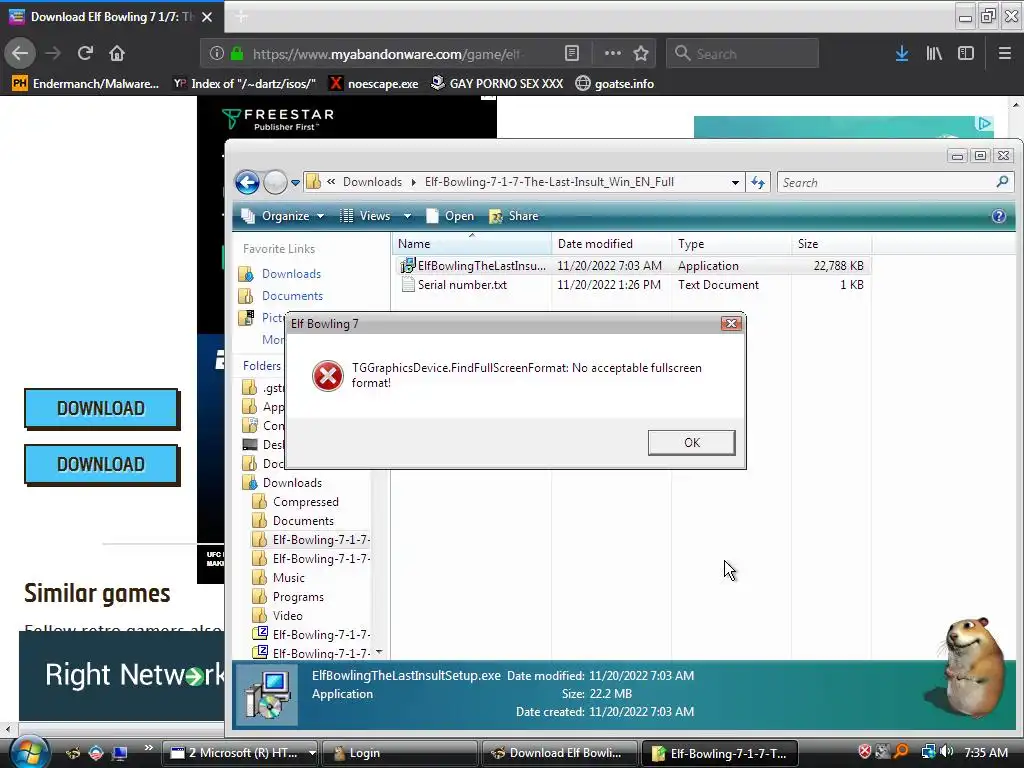
Task: Open the Firefox downloads arrow
Action: (x=902, y=54)
